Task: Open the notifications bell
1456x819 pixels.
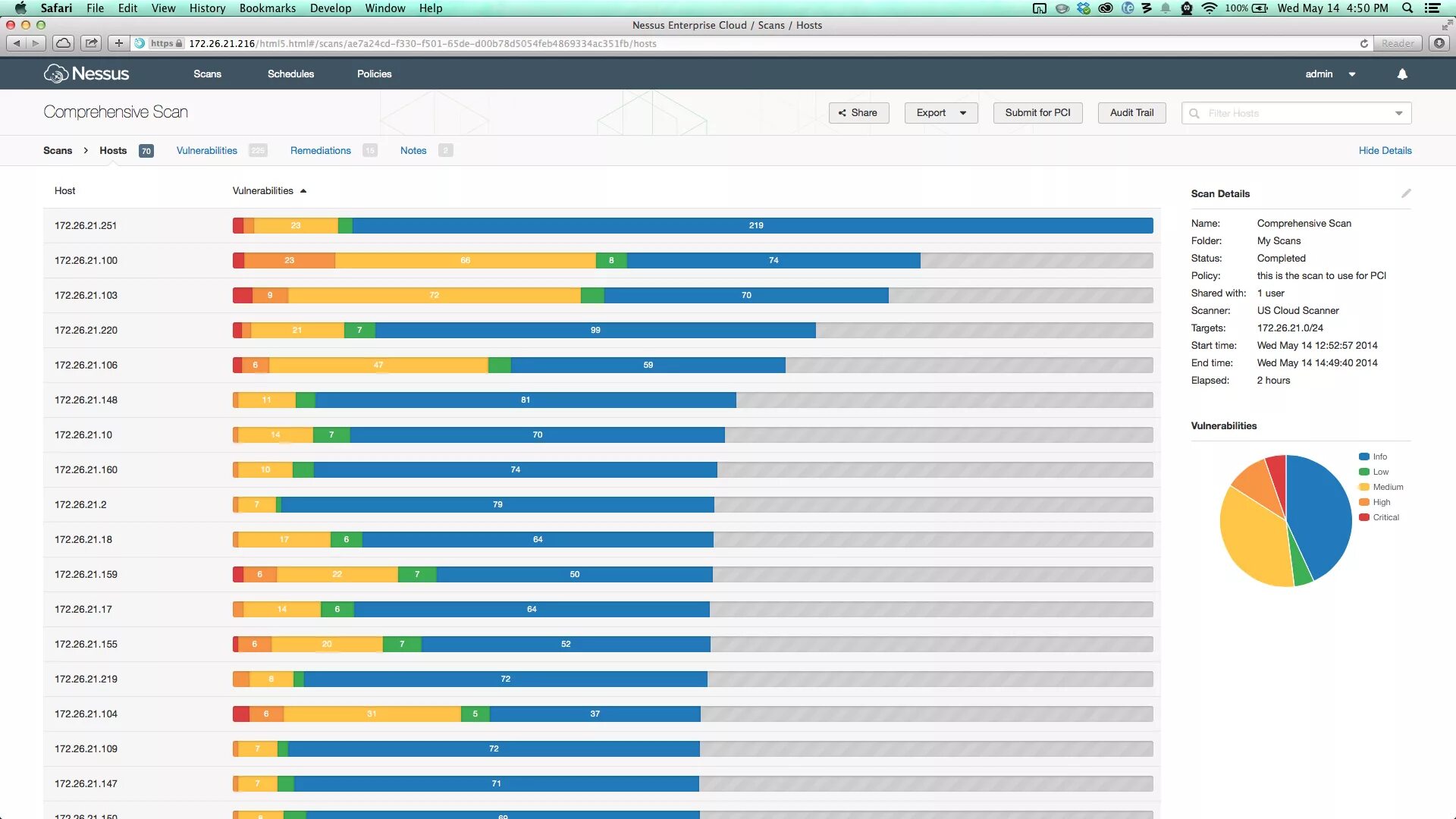Action: tap(1402, 74)
